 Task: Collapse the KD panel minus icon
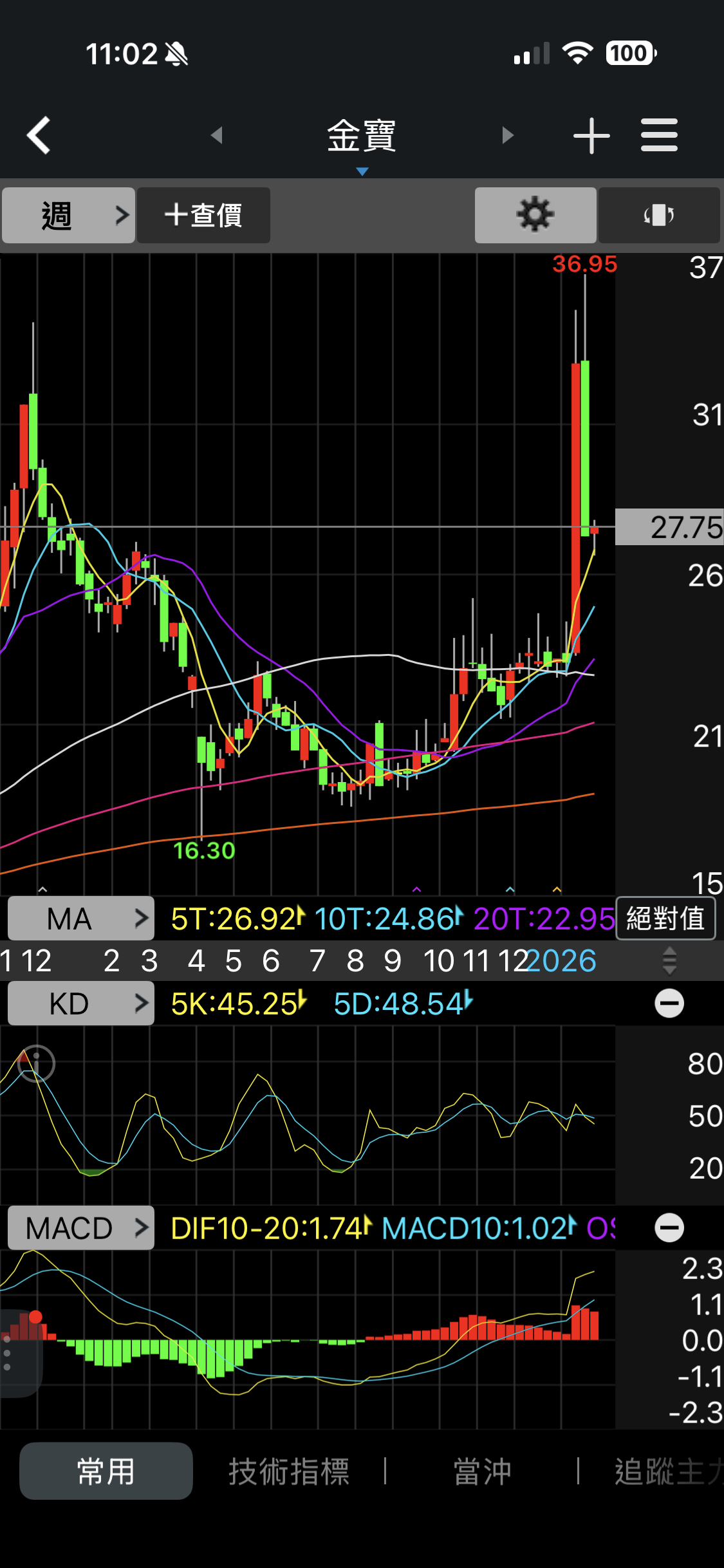tap(669, 1003)
